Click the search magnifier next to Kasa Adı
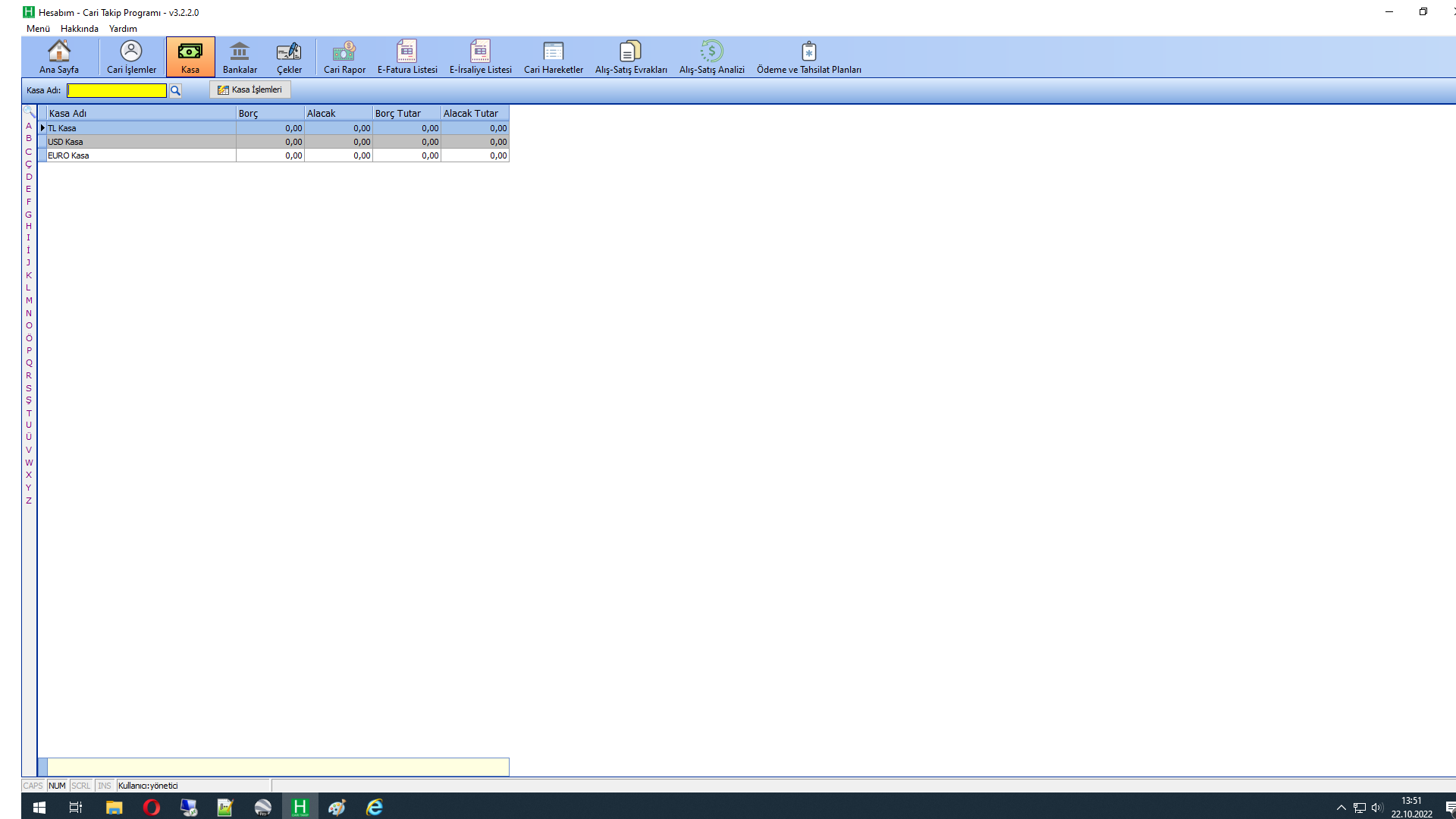The height and width of the screenshot is (819, 1456). coord(175,90)
